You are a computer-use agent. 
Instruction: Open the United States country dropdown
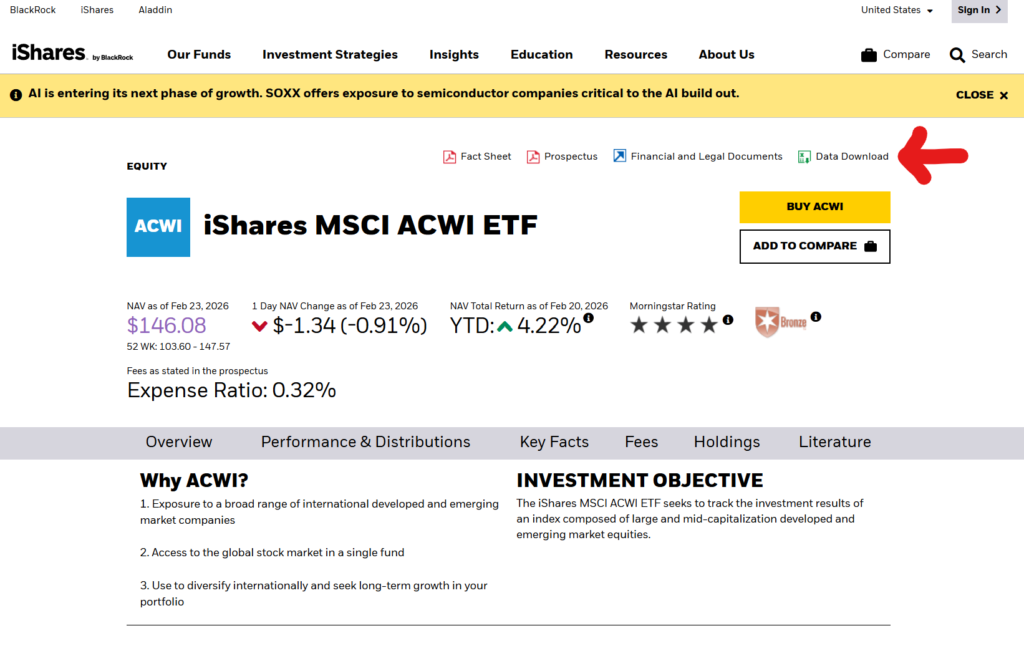pos(896,10)
